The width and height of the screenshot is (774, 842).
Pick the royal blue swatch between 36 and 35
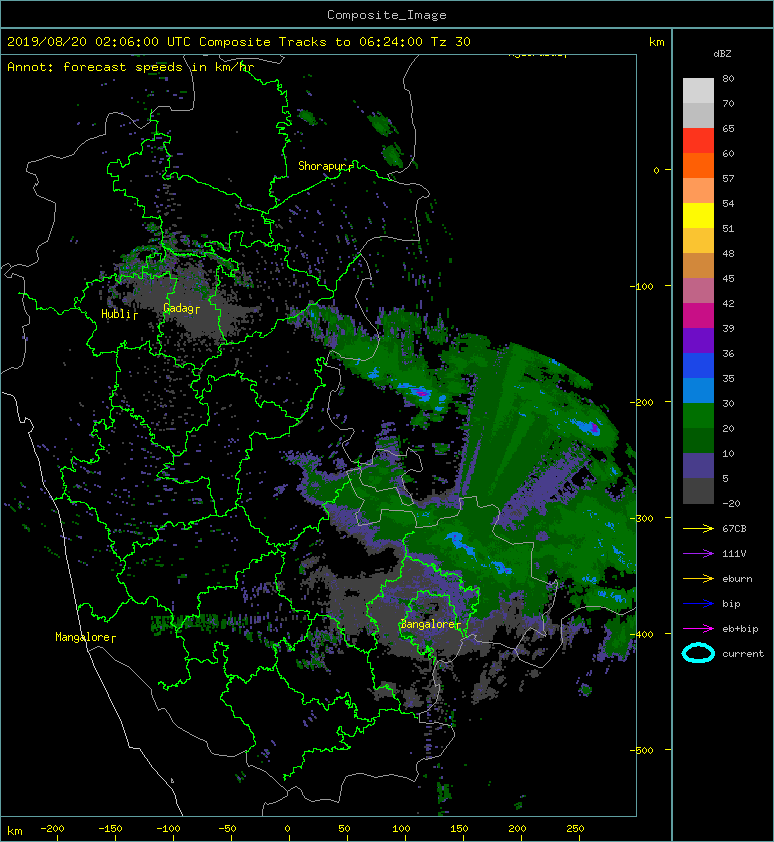pyautogui.click(x=698, y=365)
